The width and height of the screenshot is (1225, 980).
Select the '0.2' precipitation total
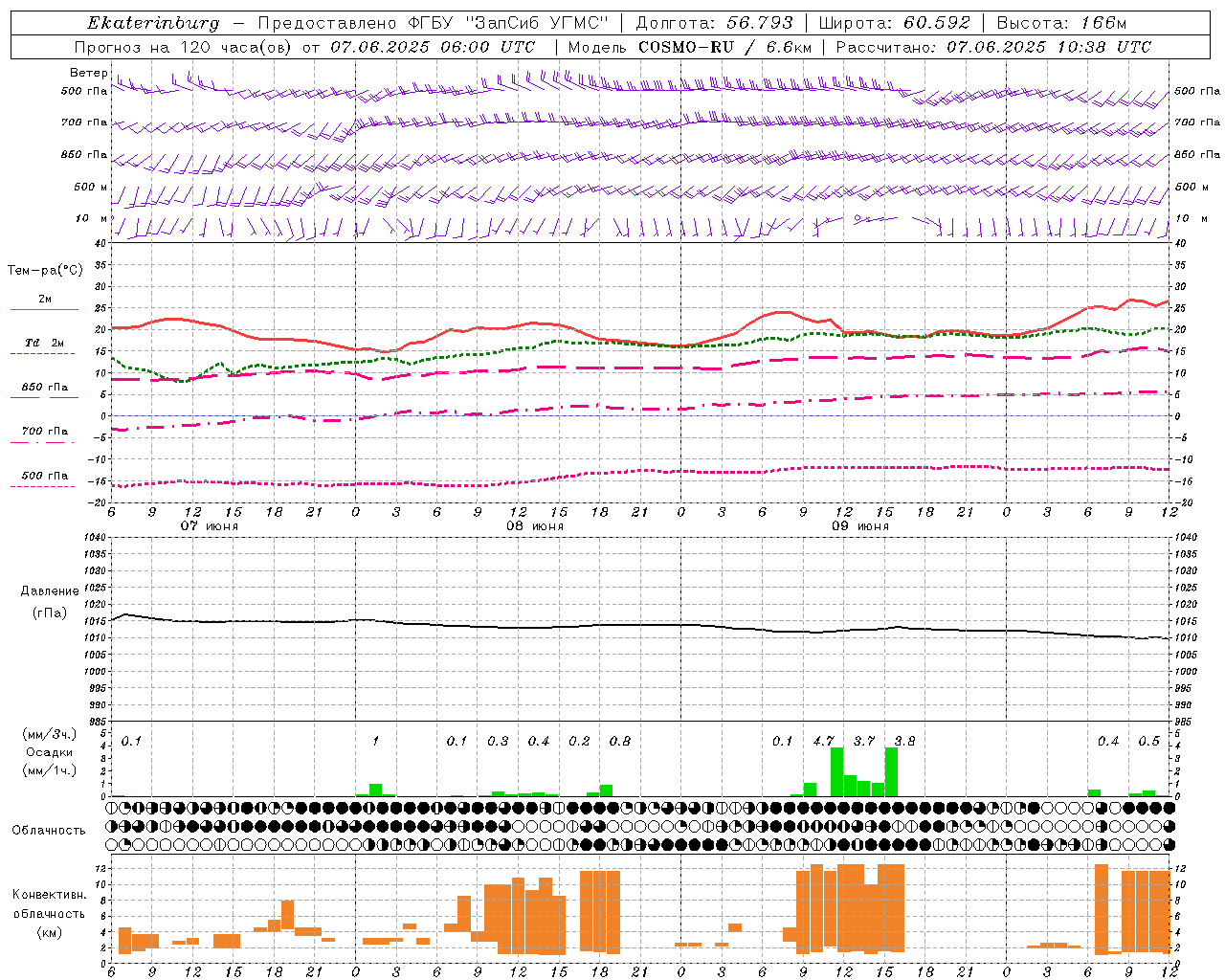[x=579, y=741]
